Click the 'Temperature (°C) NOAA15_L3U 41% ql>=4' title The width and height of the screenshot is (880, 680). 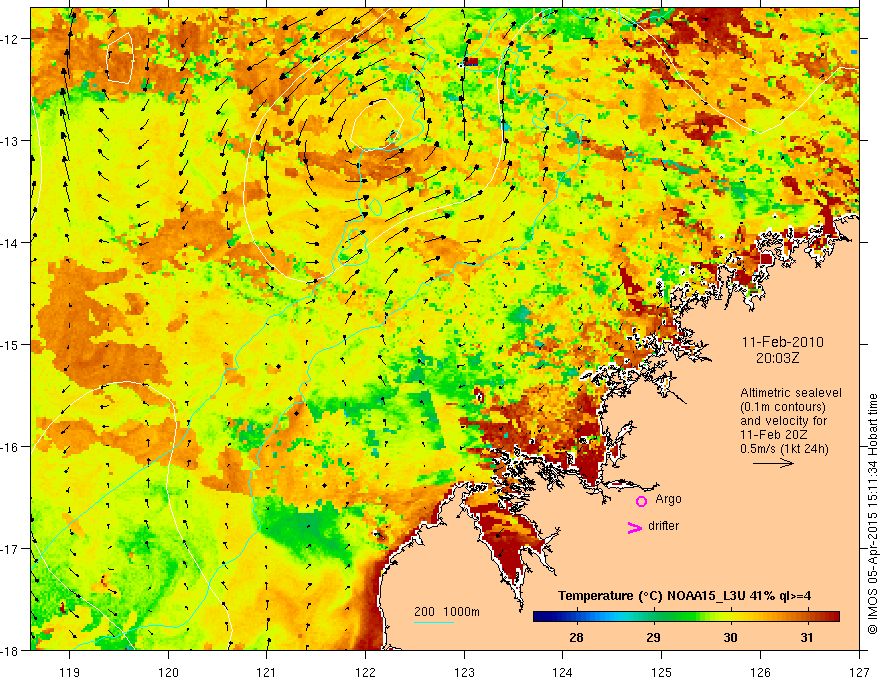tap(684, 596)
